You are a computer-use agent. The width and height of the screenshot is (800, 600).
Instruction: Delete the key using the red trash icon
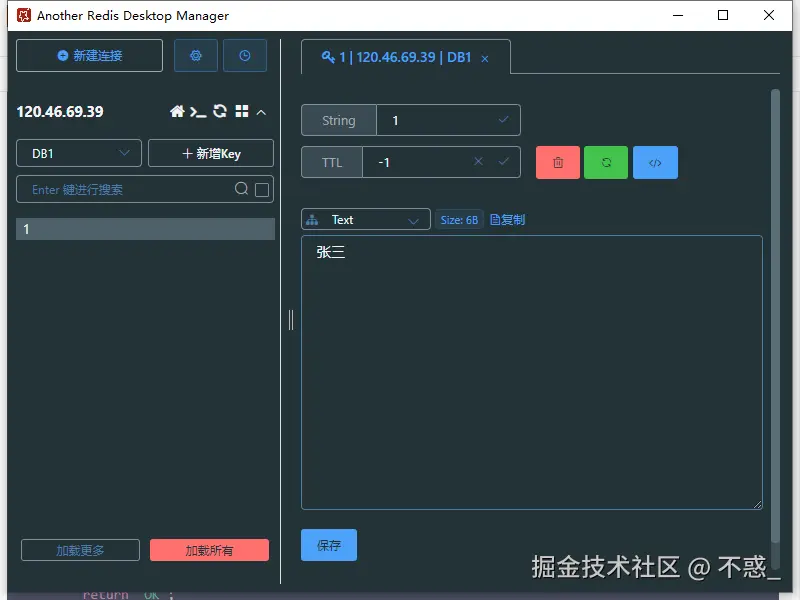[557, 162]
